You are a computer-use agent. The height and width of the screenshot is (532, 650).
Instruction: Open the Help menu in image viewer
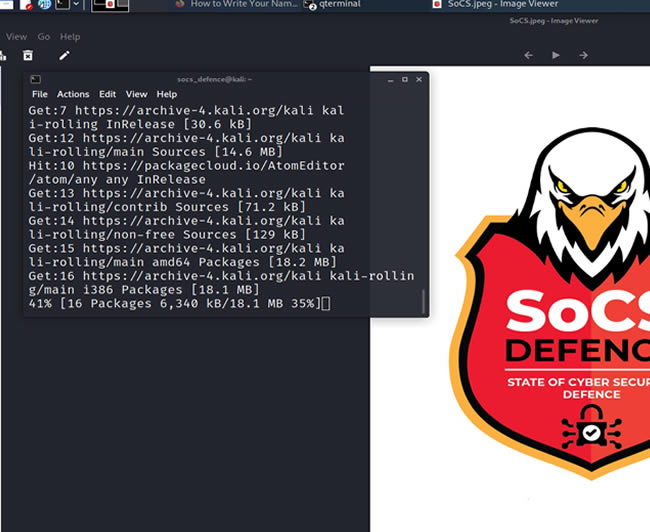pos(70,37)
